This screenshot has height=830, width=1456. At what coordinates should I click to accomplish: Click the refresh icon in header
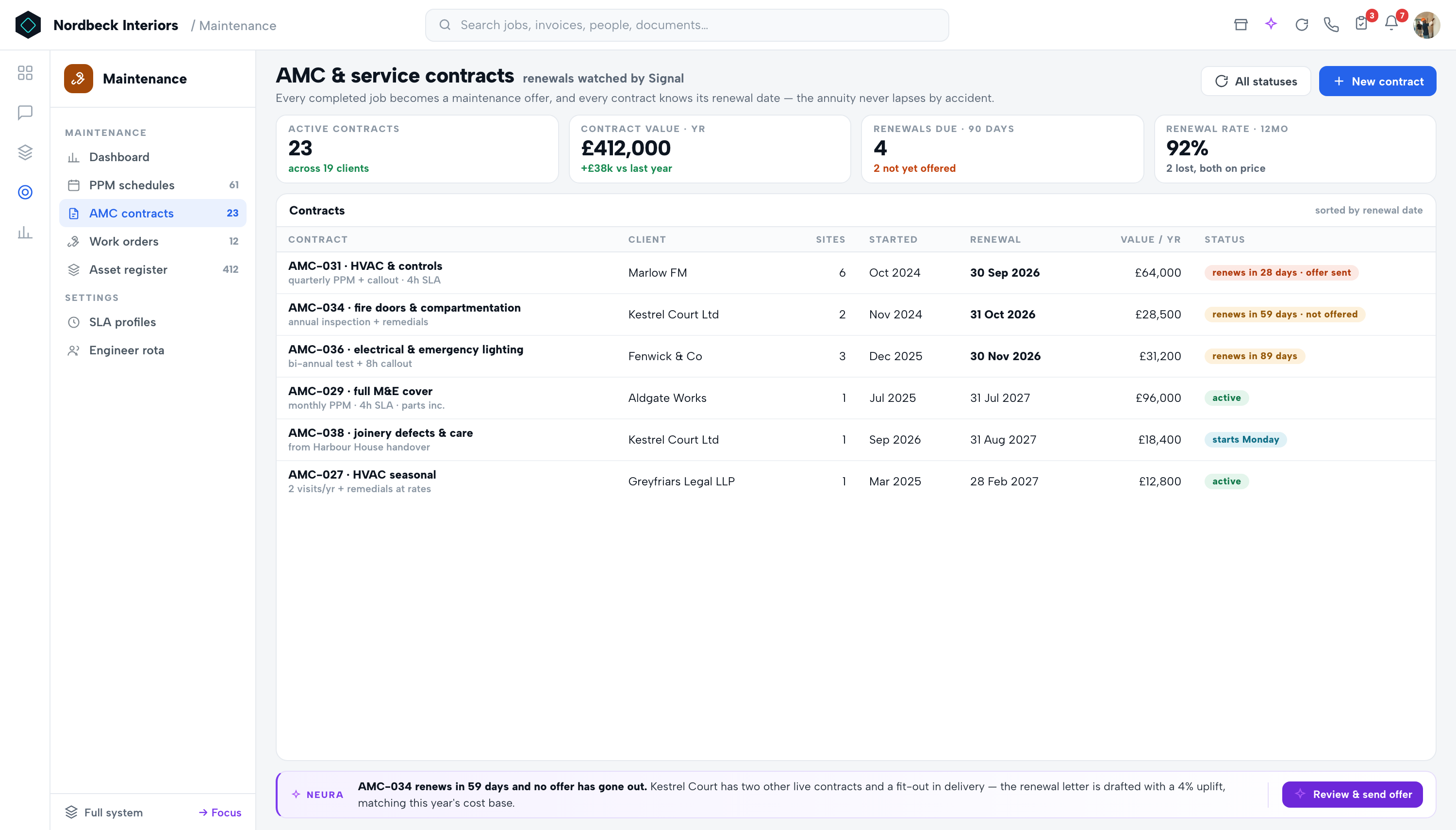pos(1302,25)
